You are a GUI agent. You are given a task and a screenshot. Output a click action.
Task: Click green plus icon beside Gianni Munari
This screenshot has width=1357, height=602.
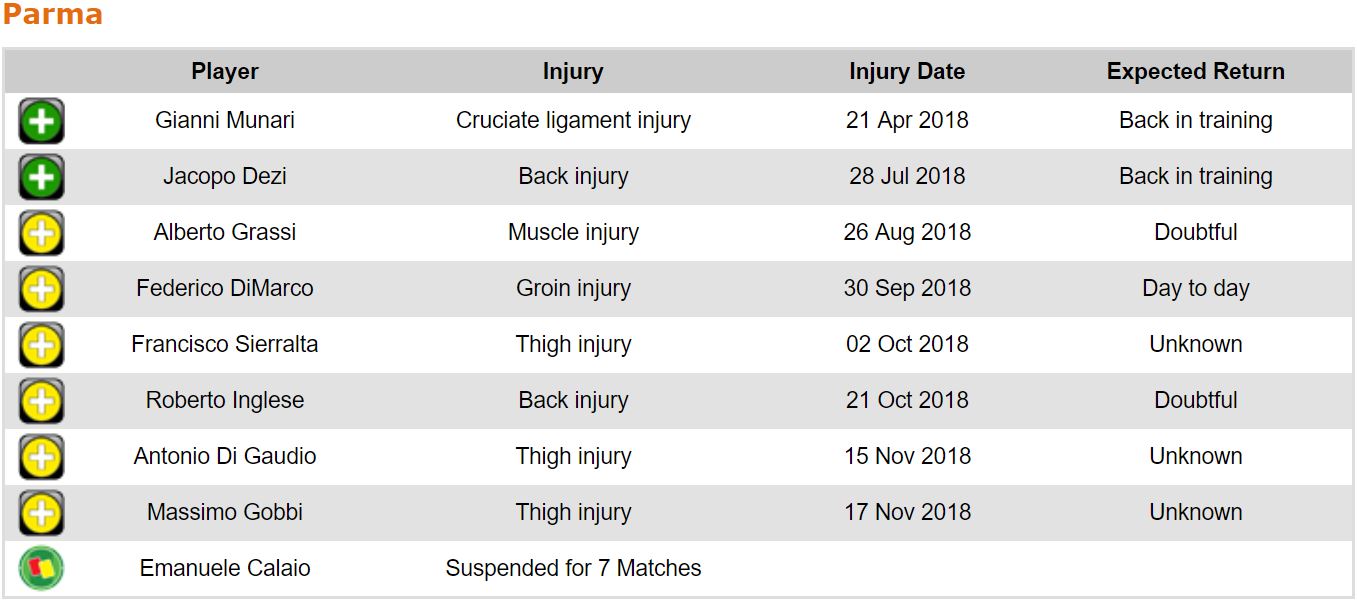coord(41,122)
